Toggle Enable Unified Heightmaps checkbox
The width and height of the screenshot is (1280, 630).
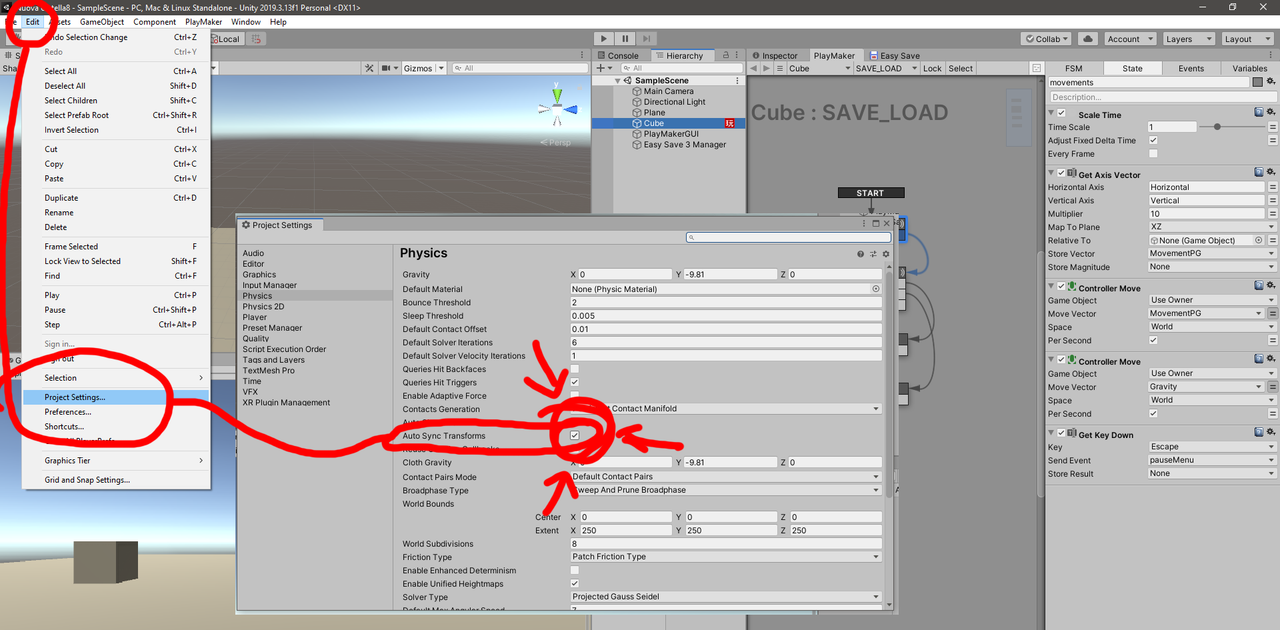(575, 583)
